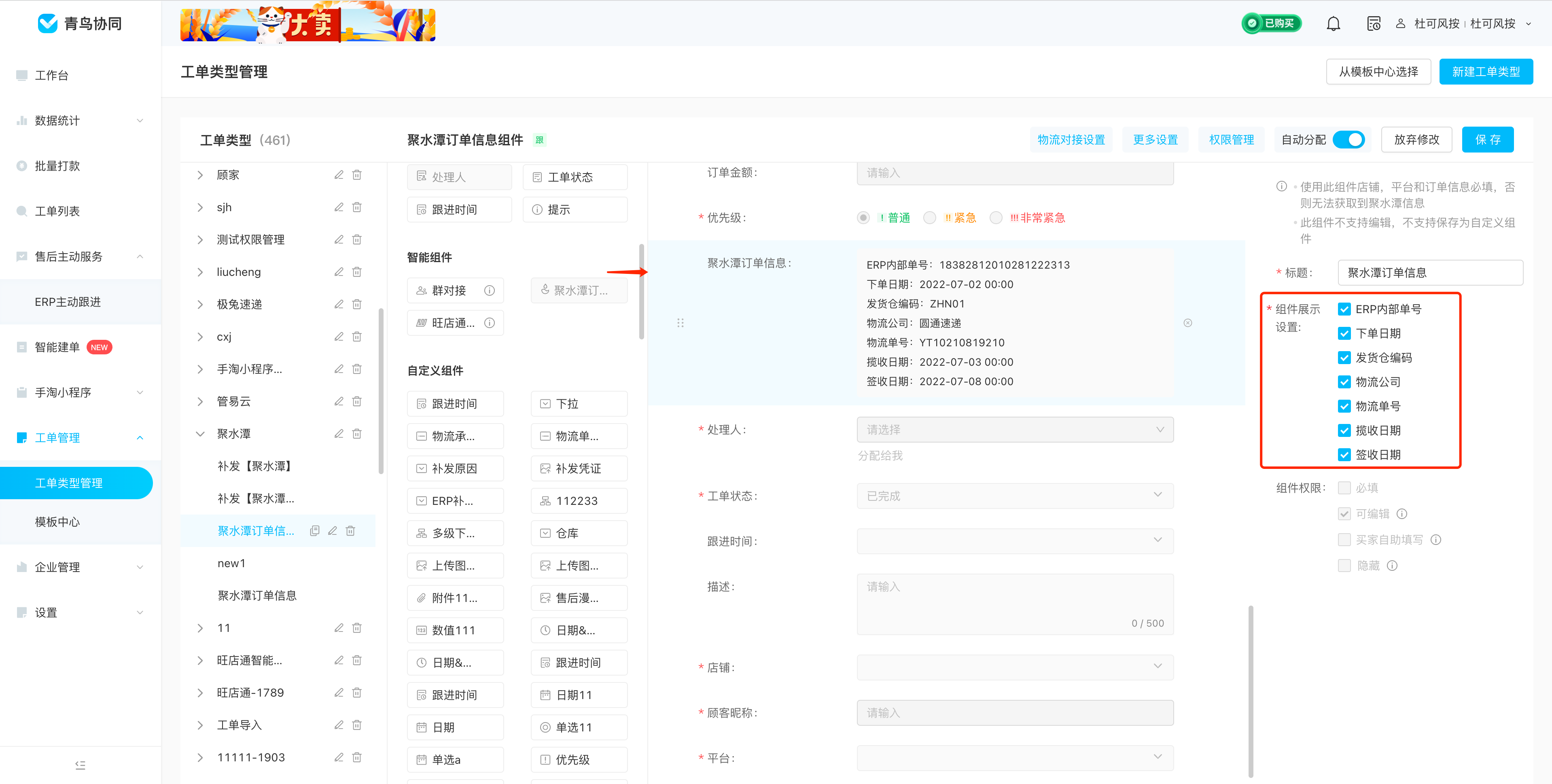This screenshot has height=784, width=1552.
Task: Edit the 极兔速递 category
Action: click(x=339, y=304)
